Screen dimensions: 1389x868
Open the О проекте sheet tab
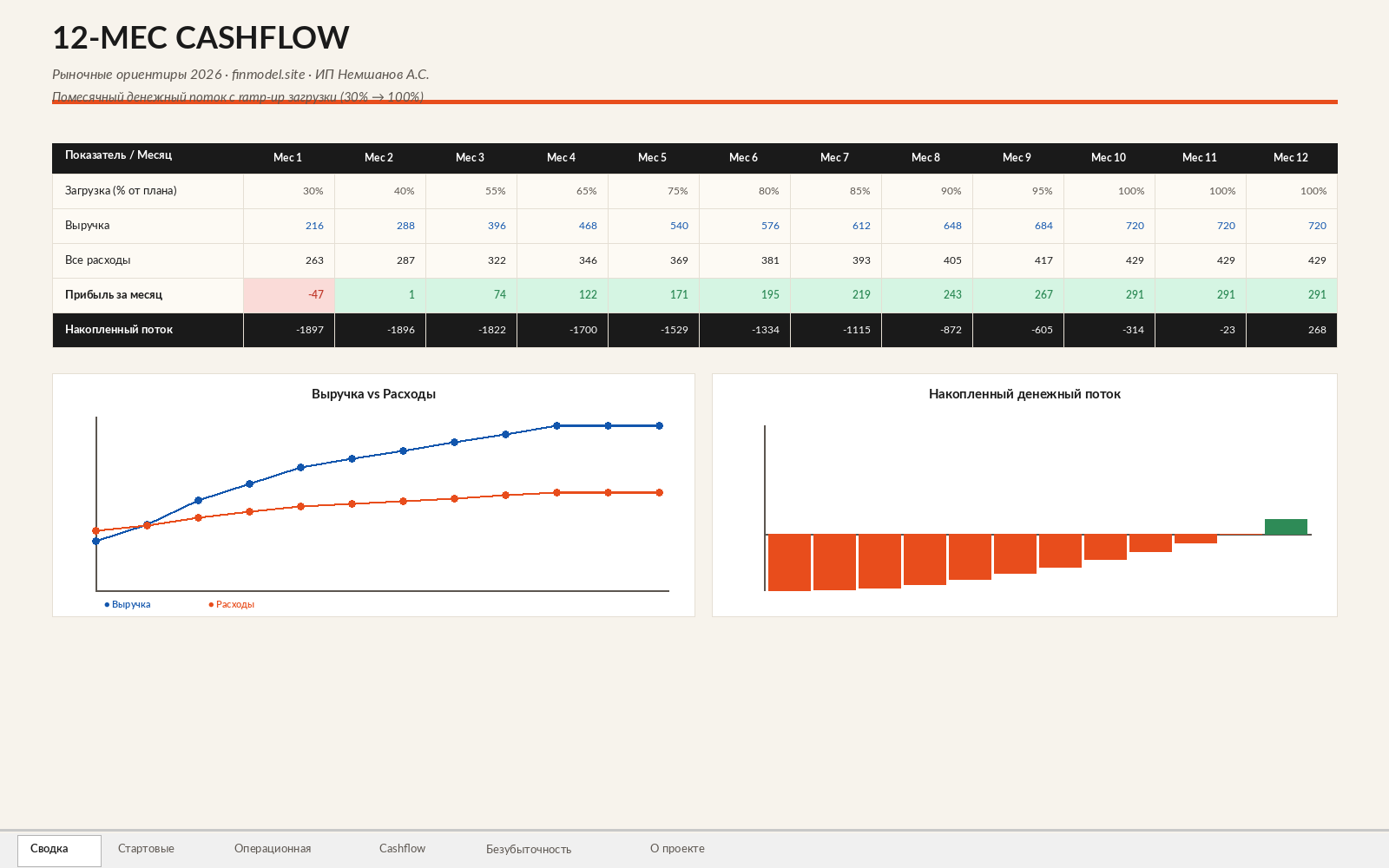click(677, 849)
